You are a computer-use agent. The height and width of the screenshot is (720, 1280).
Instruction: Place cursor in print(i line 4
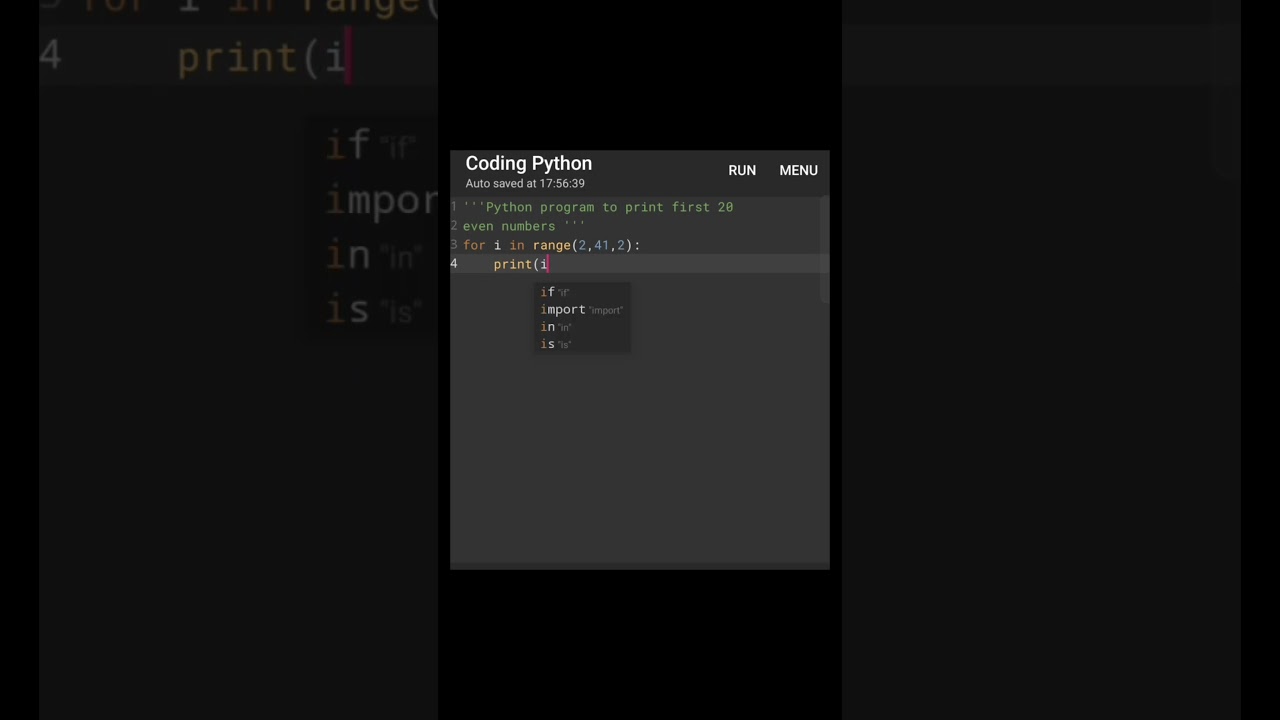coord(521,264)
